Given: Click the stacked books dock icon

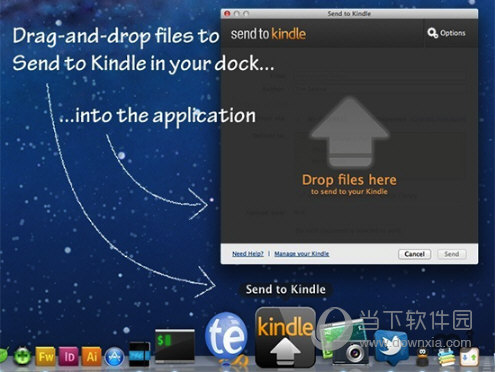Looking at the screenshot, I should [x=446, y=357].
